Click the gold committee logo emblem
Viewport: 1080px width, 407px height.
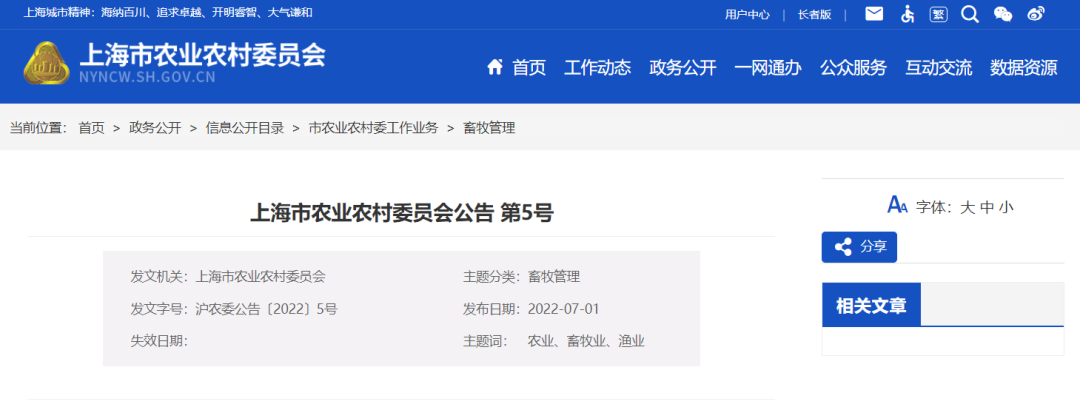pyautogui.click(x=47, y=63)
